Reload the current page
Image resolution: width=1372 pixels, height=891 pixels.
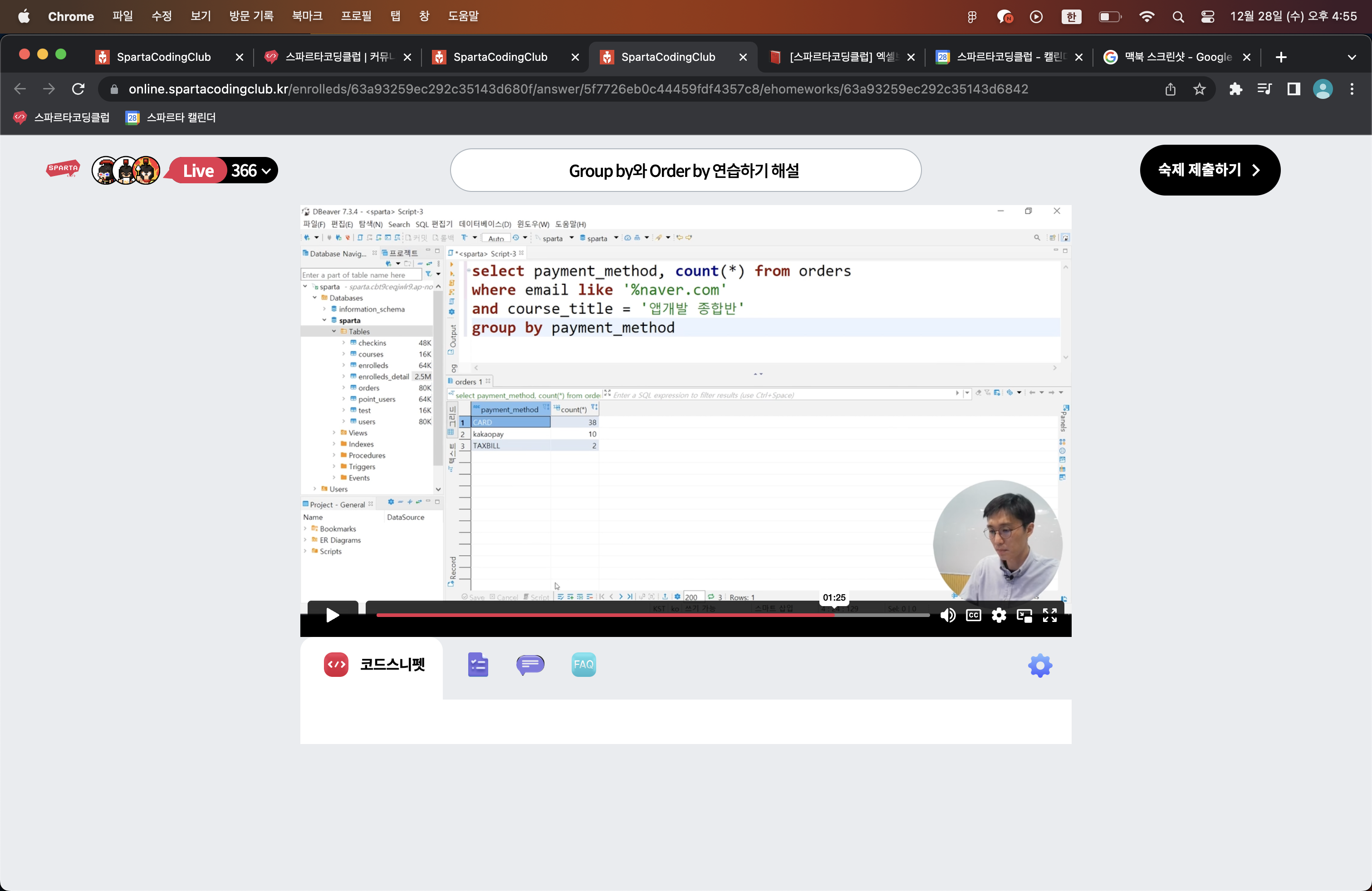coord(78,89)
